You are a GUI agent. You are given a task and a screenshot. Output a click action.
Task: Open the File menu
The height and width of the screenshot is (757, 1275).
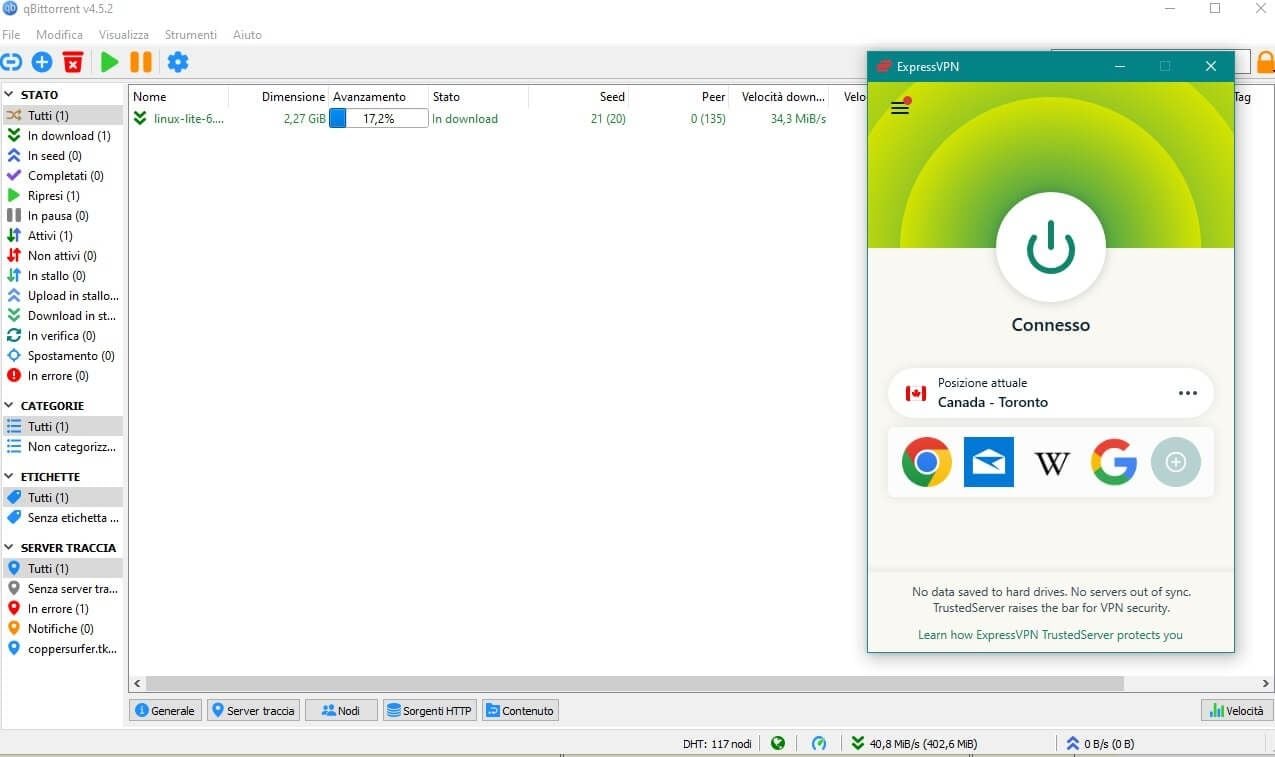pos(11,35)
